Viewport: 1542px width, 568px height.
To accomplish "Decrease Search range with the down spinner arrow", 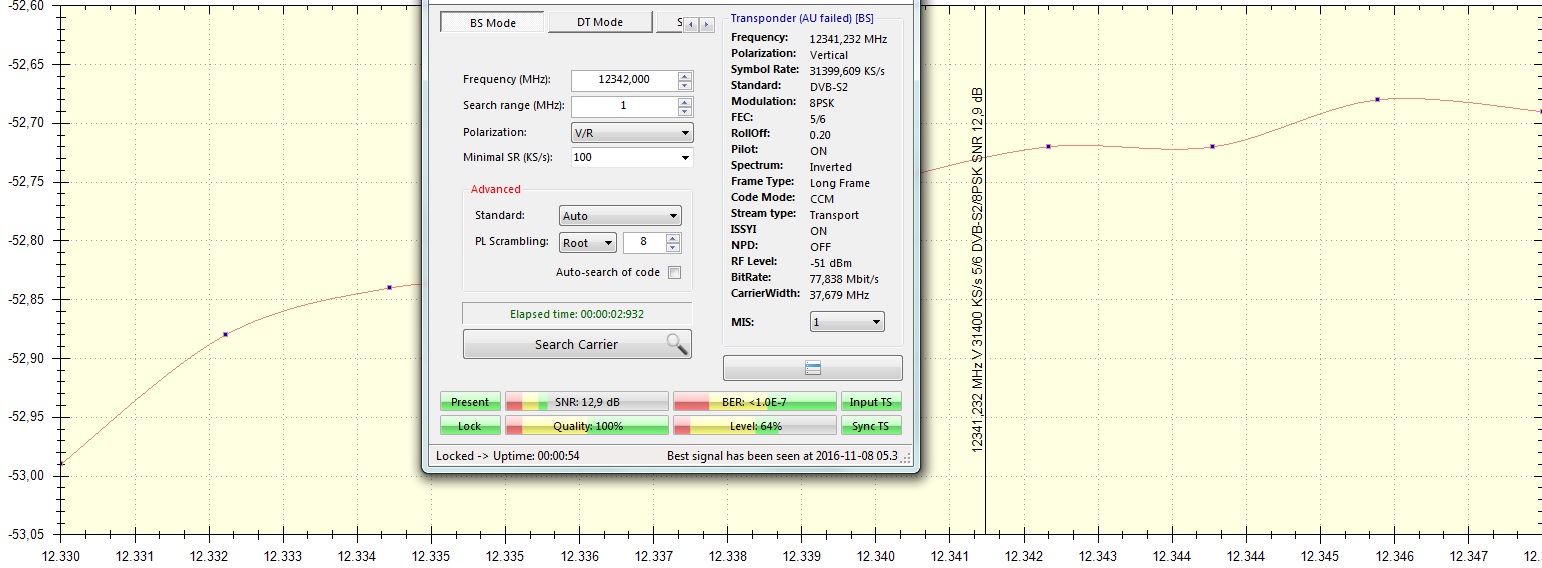I will pos(684,111).
